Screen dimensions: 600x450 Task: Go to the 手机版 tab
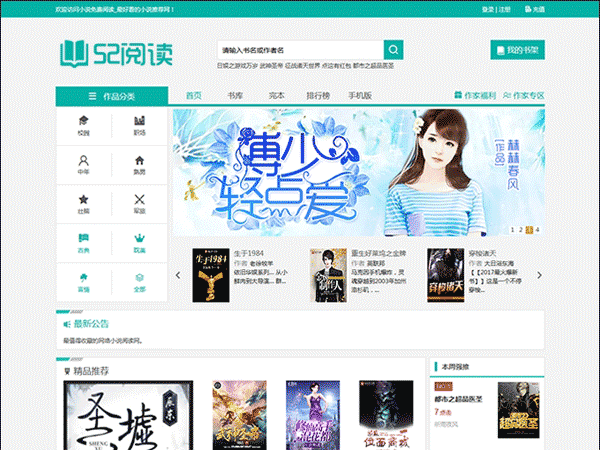[360, 96]
